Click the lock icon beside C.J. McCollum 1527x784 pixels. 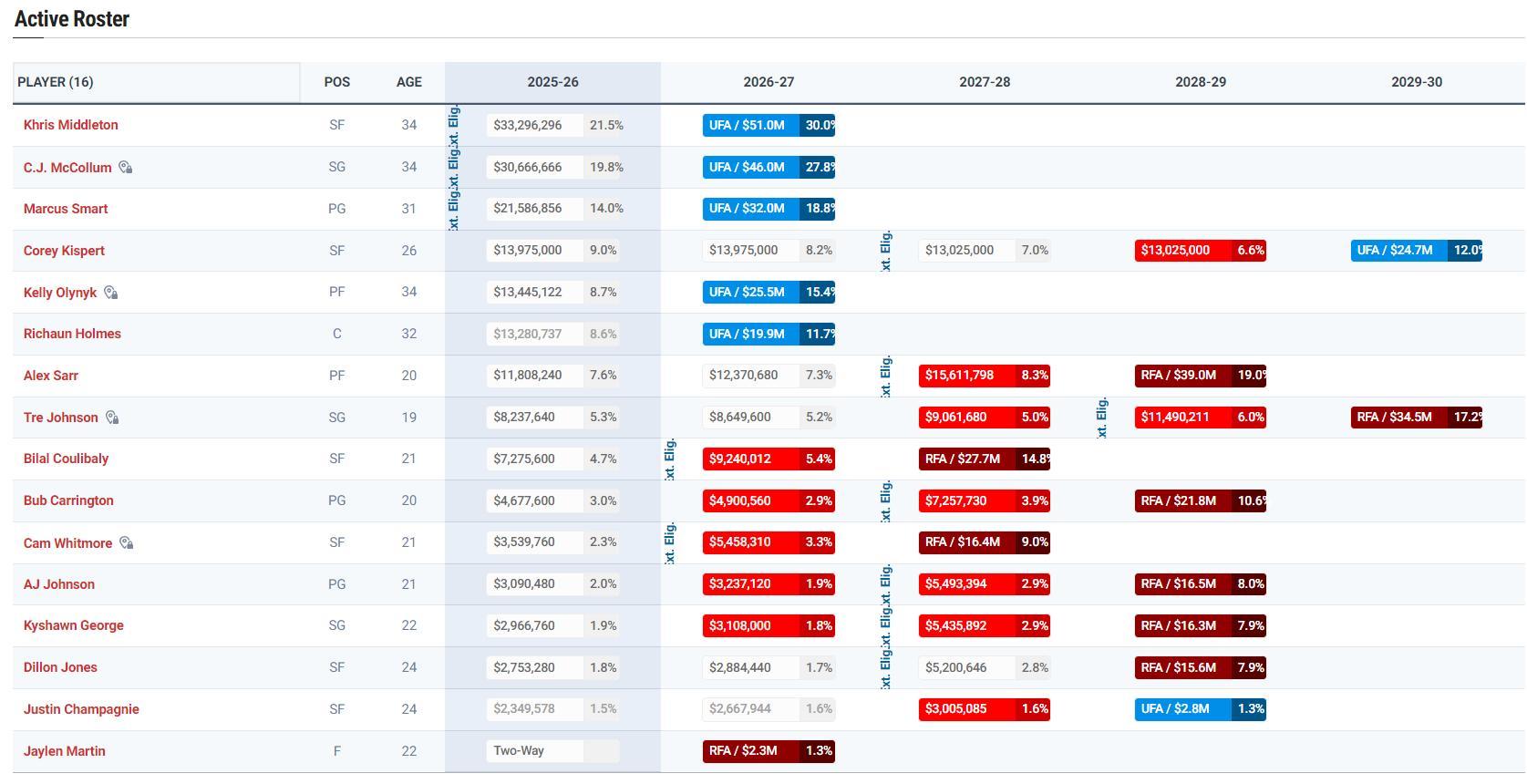126,168
